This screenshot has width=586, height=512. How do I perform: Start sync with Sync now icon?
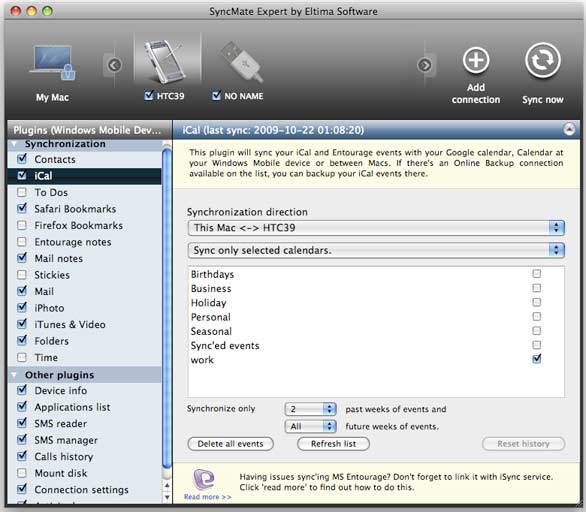pos(543,60)
